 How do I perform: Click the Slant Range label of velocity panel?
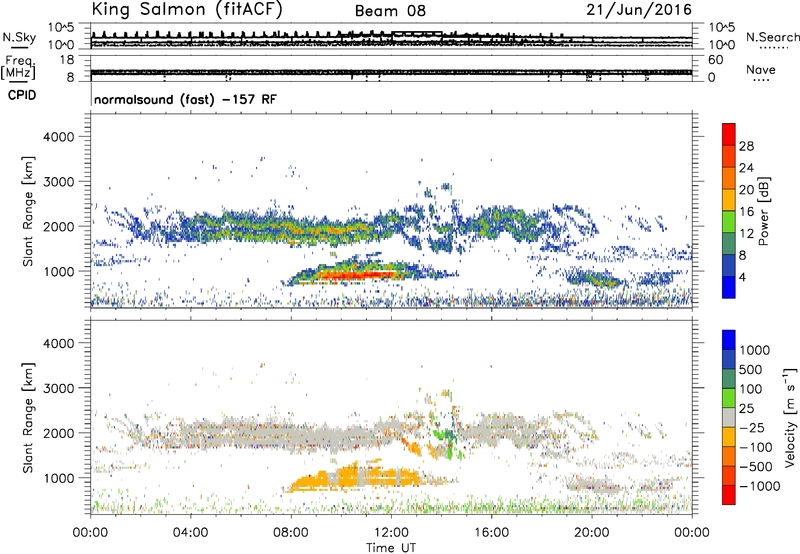click(x=28, y=417)
